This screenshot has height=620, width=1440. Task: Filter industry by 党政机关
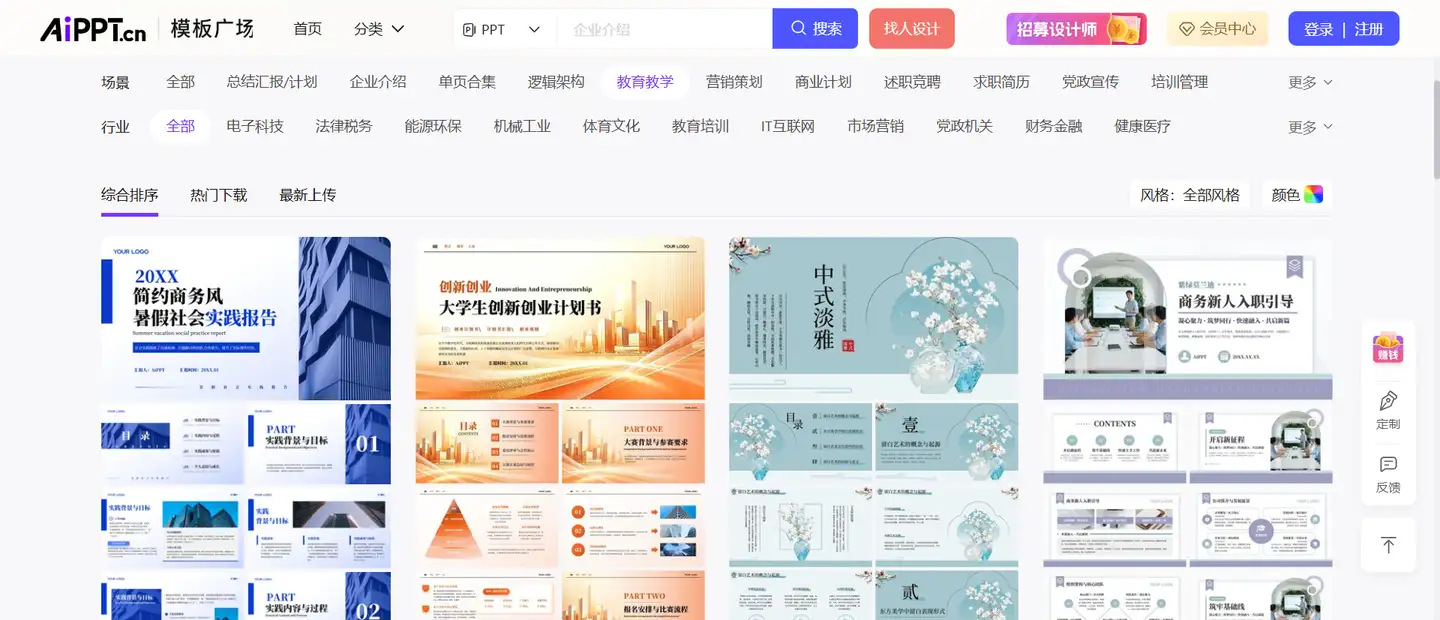[964, 126]
